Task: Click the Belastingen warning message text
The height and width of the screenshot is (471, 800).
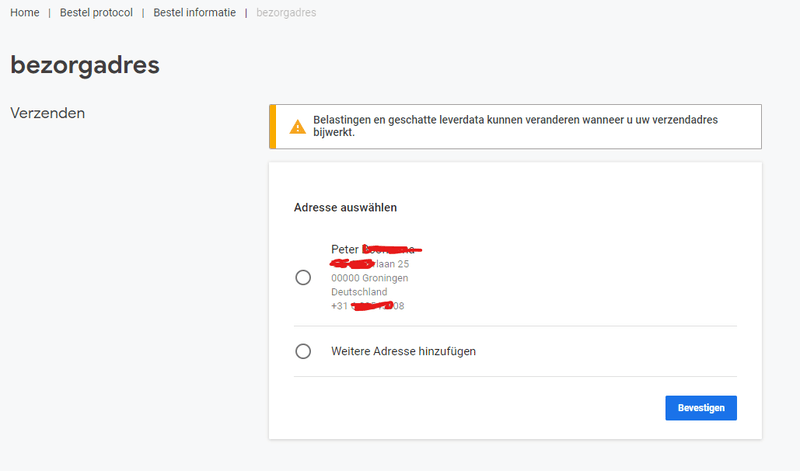Action: [x=515, y=126]
